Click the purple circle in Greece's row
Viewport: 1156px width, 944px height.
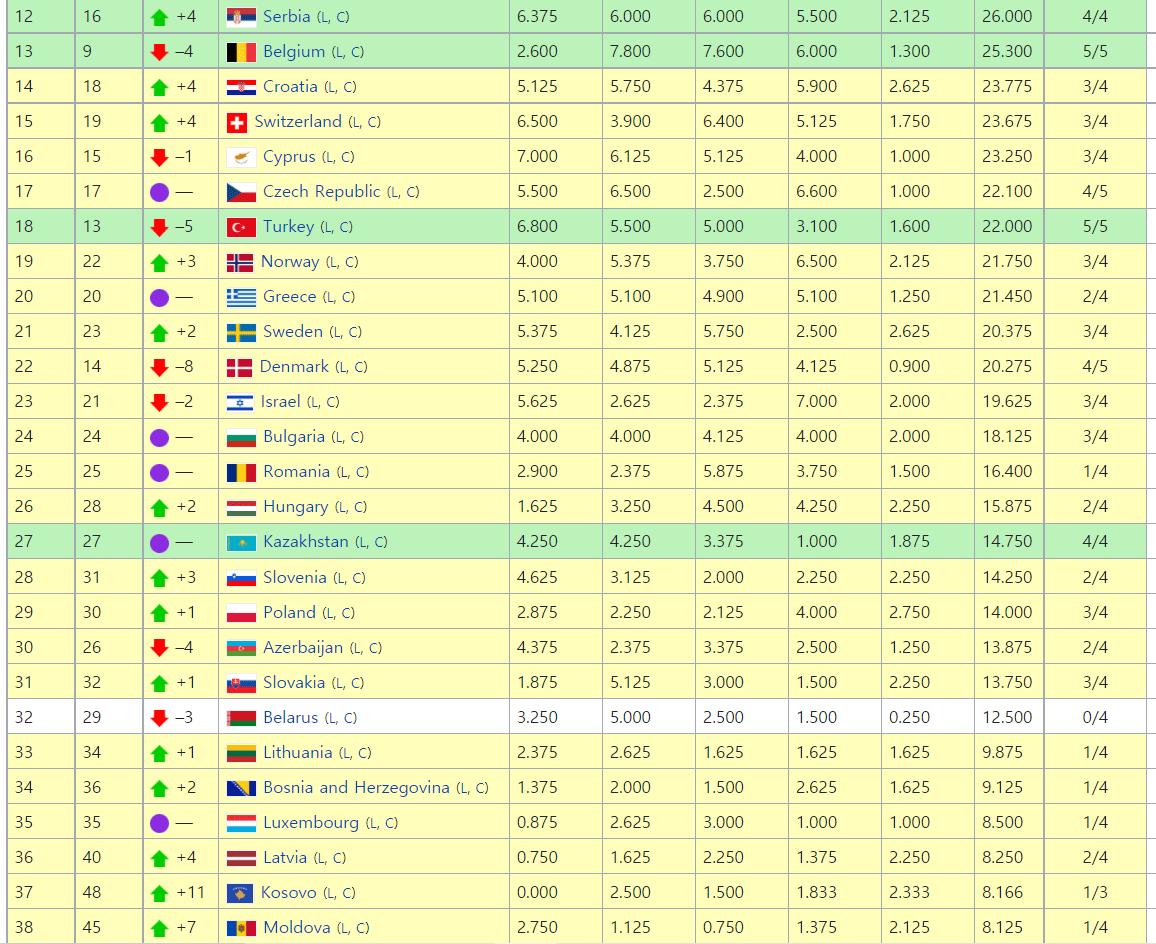159,298
